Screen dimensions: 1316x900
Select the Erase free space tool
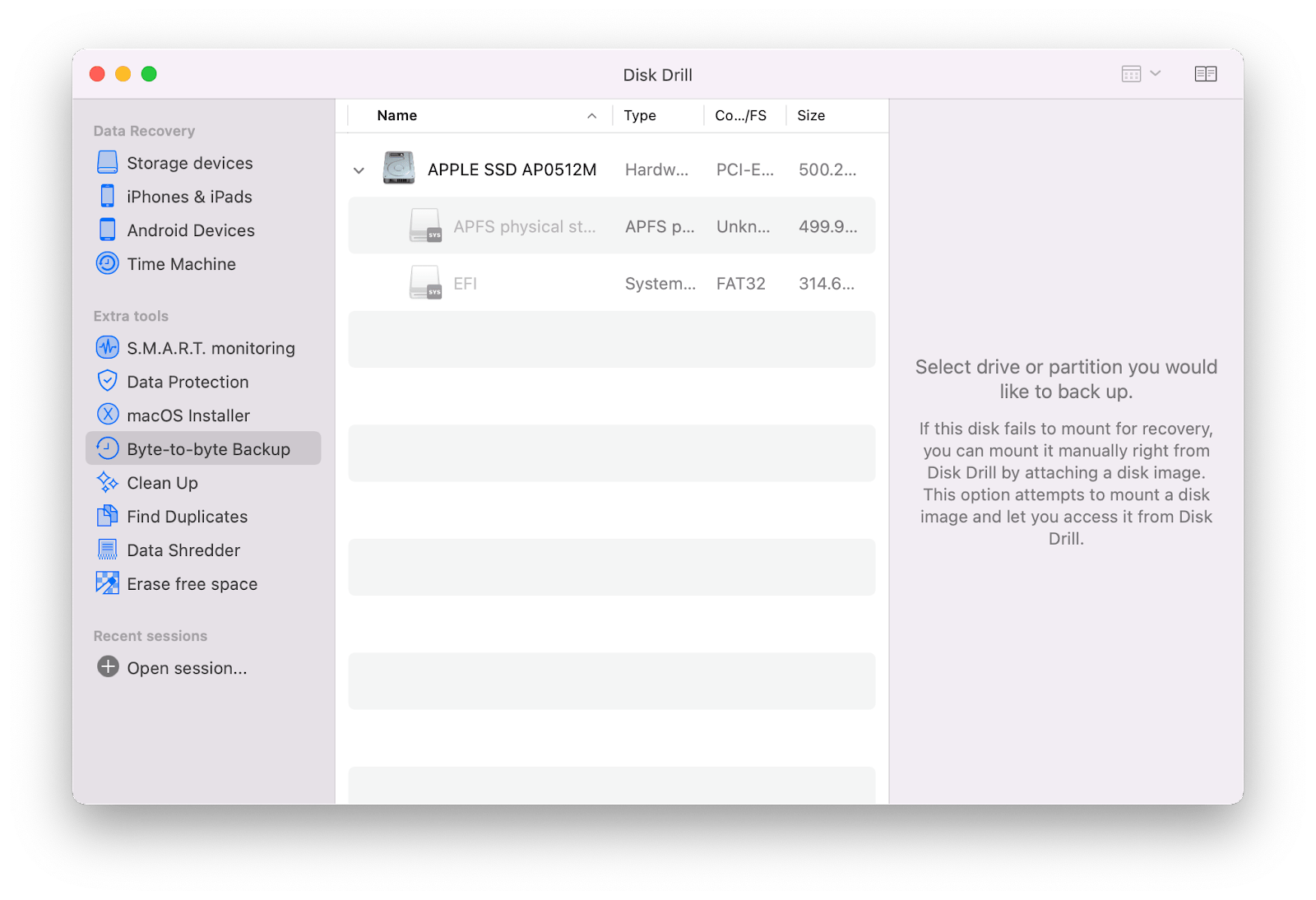click(x=191, y=583)
